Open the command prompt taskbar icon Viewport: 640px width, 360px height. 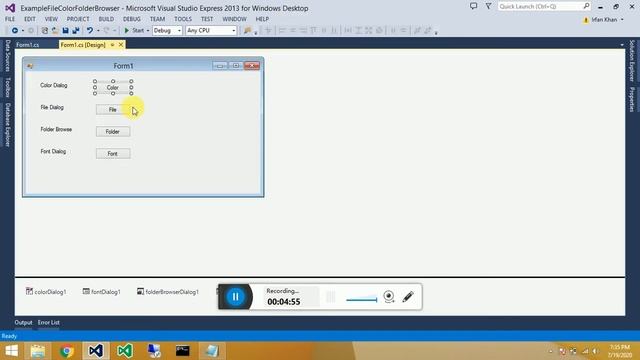(182, 351)
